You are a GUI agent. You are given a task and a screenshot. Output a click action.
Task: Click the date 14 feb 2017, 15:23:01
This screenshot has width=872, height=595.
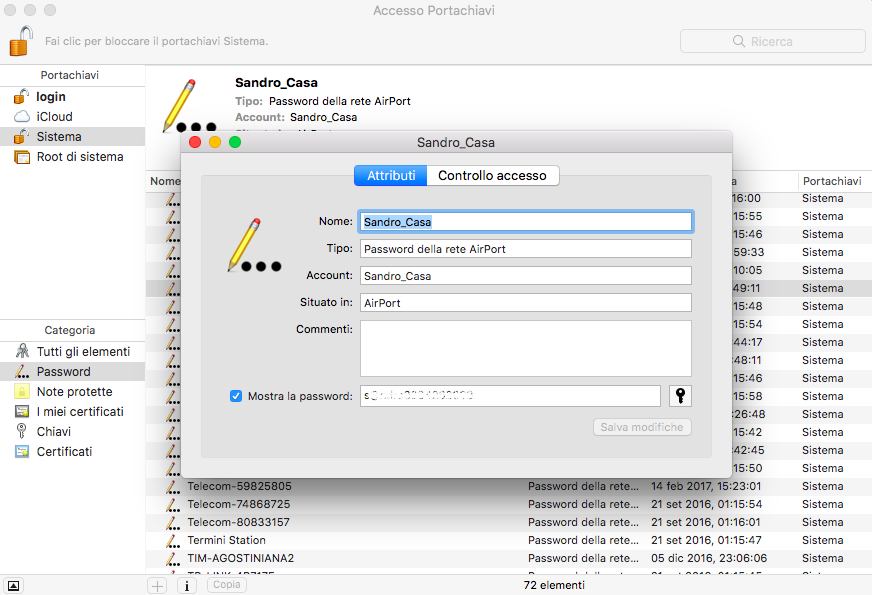coord(706,486)
